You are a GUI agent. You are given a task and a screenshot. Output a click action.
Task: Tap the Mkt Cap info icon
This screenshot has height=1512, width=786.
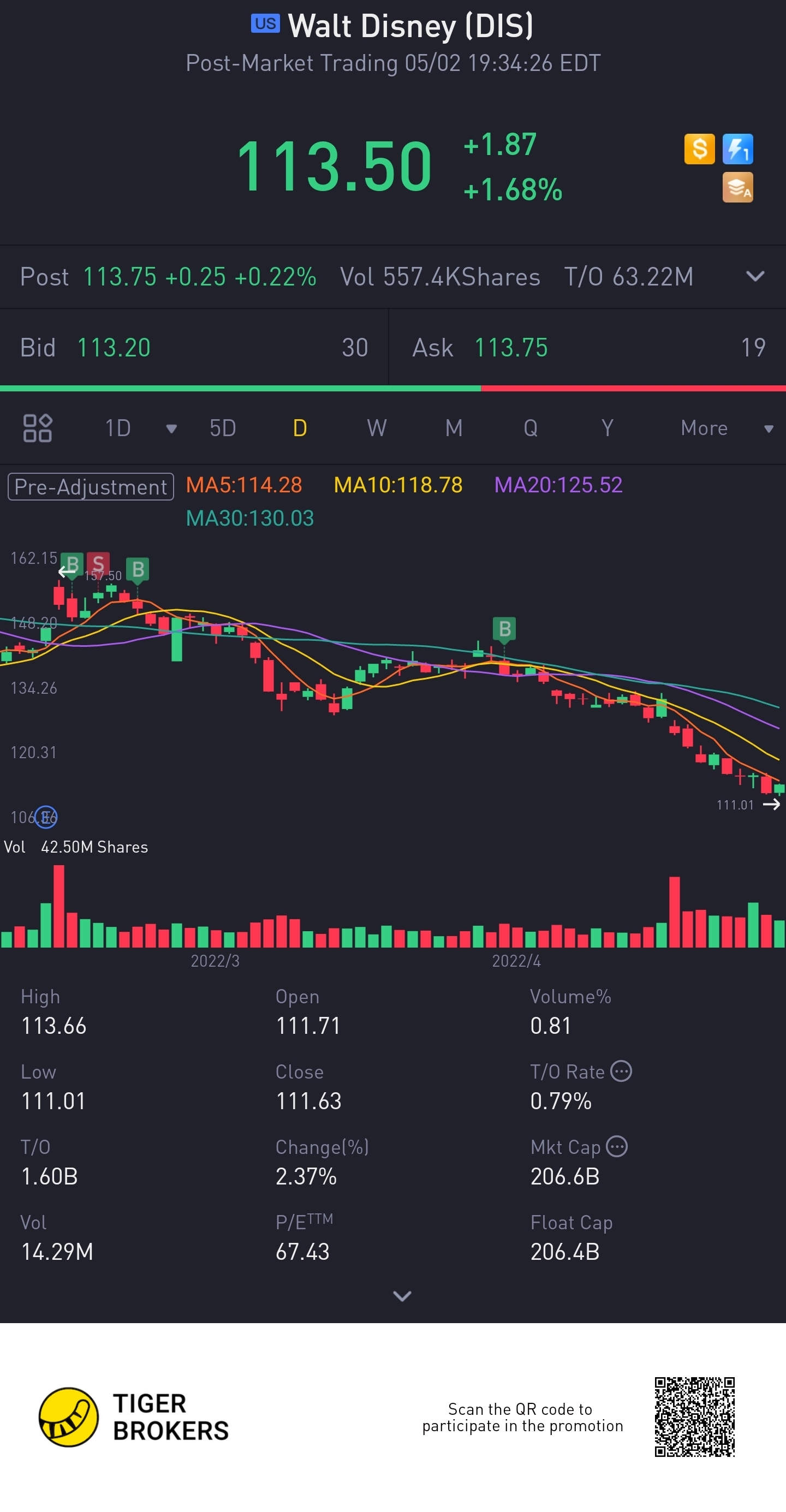616,1146
